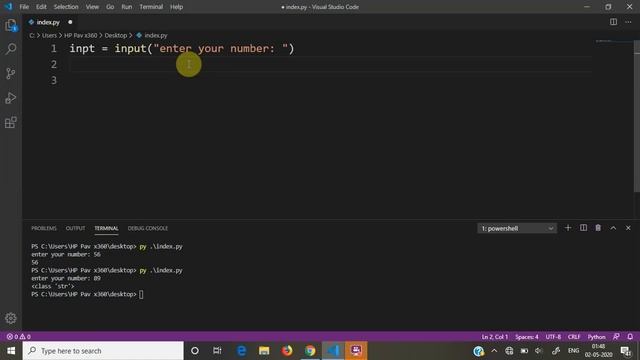This screenshot has width=640, height=360.
Task: Click ENG language indicator in tray
Action: [573, 351]
